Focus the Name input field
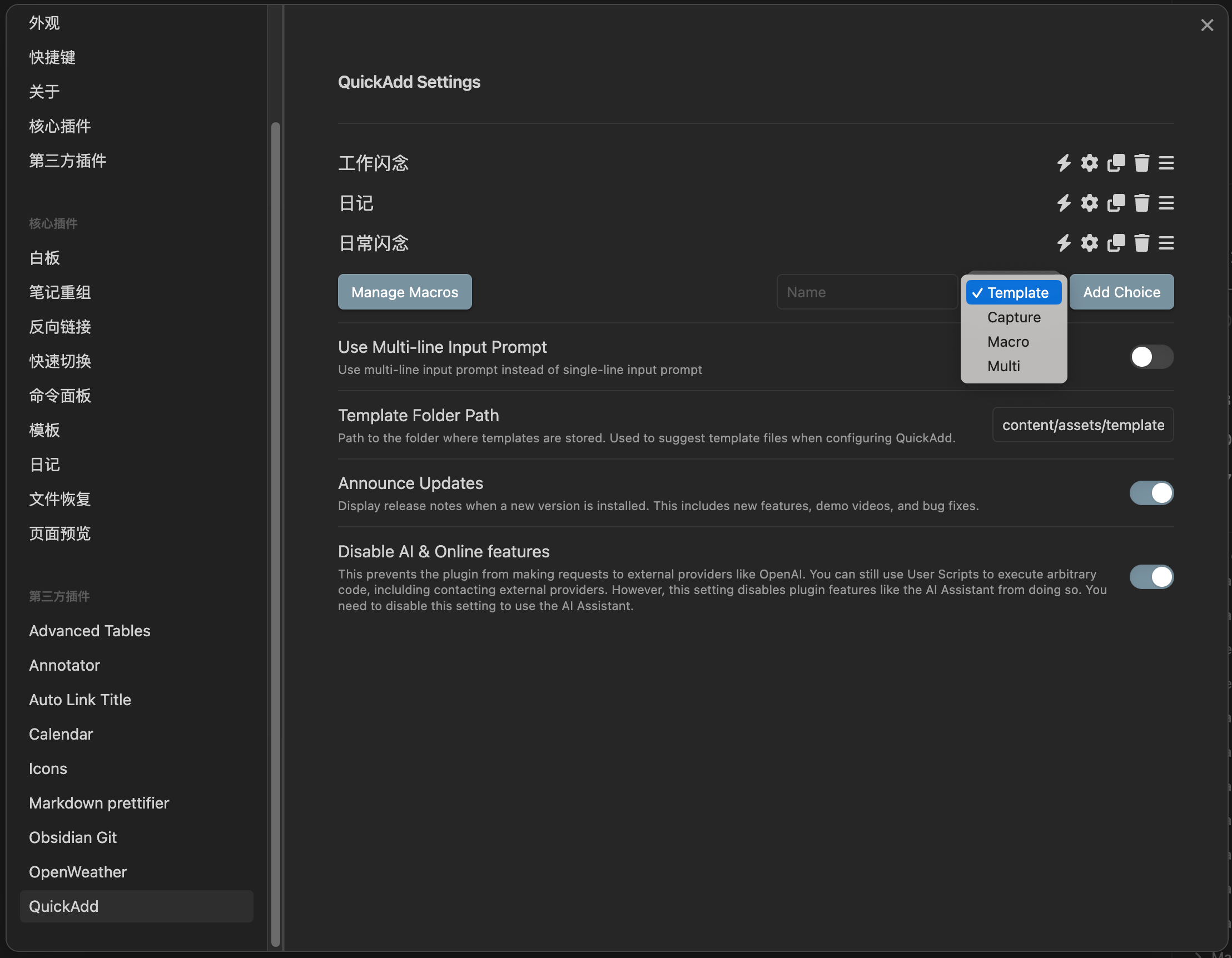This screenshot has width=1232, height=958. [x=867, y=292]
